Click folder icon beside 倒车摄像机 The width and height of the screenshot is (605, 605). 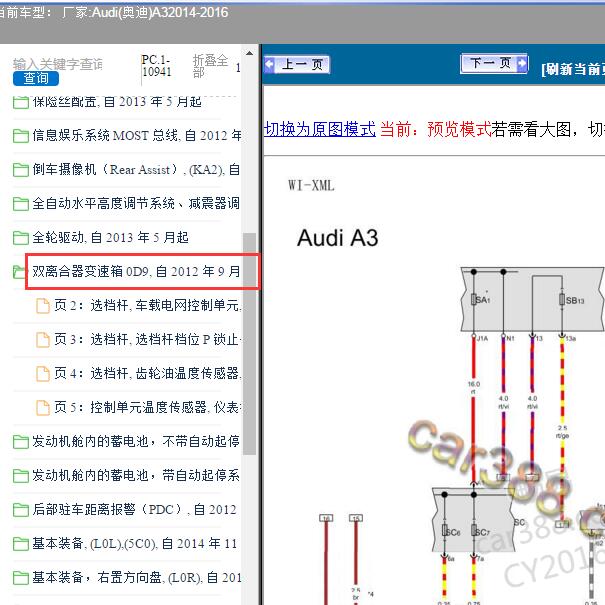tap(20, 170)
